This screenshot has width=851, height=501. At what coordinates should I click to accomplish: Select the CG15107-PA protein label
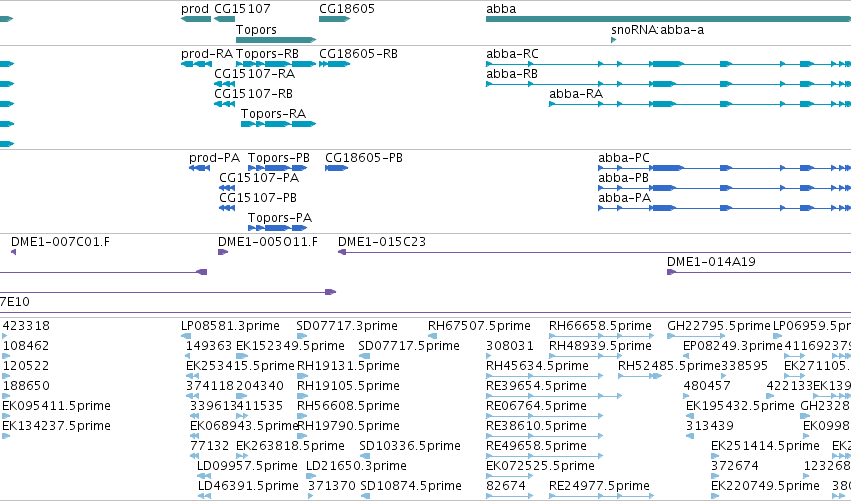click(x=259, y=178)
